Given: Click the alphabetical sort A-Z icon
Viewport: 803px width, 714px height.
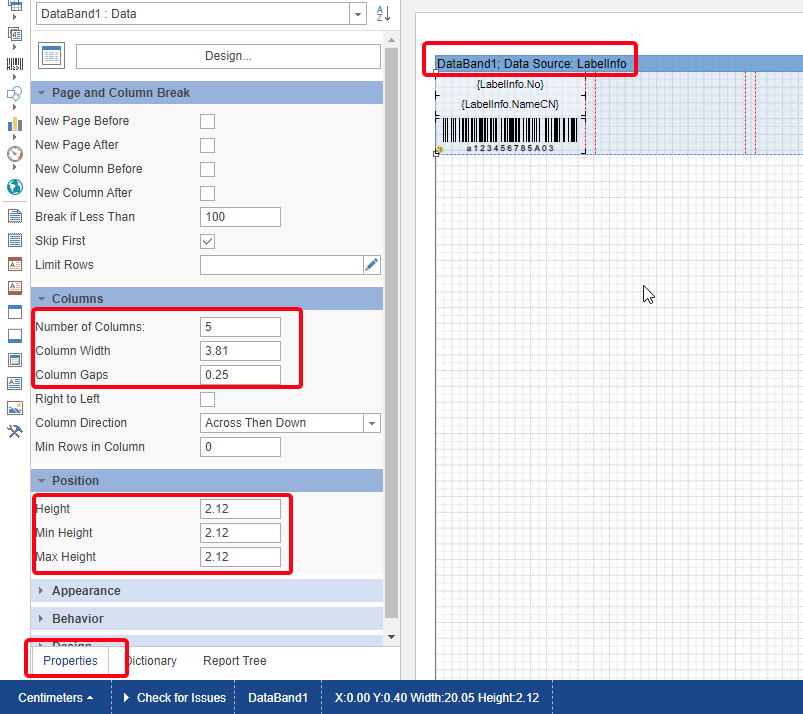Looking at the screenshot, I should tap(383, 13).
